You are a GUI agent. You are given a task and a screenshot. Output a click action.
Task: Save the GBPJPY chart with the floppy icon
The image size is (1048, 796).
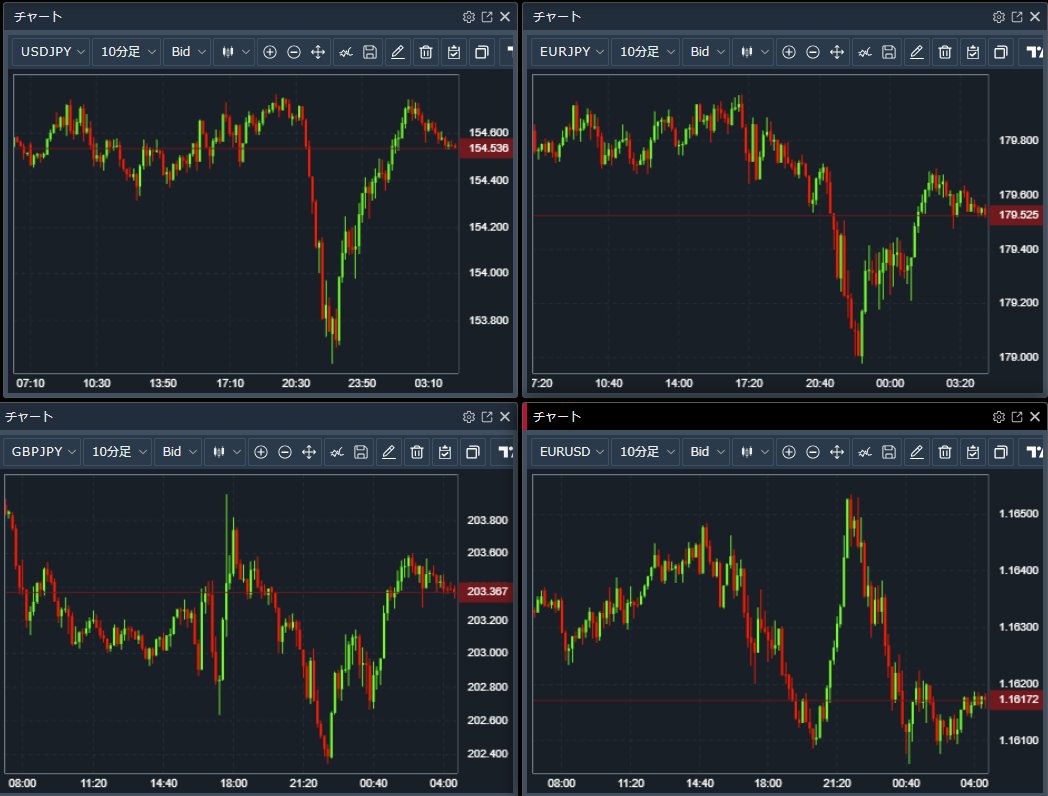[361, 452]
